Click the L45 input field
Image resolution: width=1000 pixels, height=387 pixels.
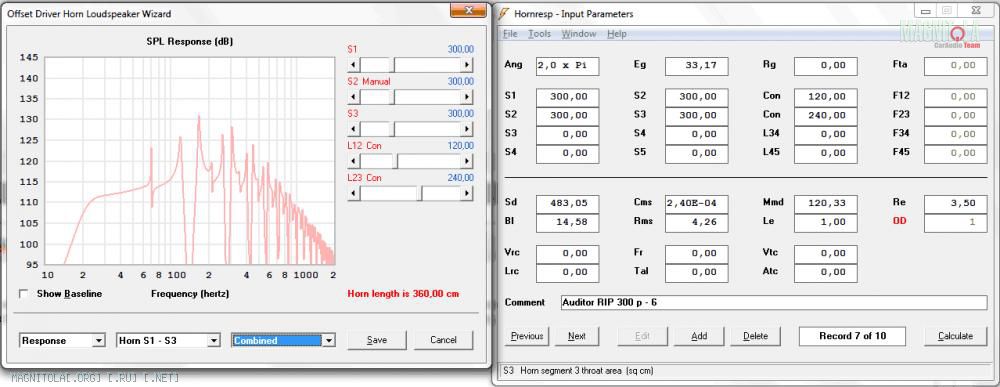coord(826,154)
